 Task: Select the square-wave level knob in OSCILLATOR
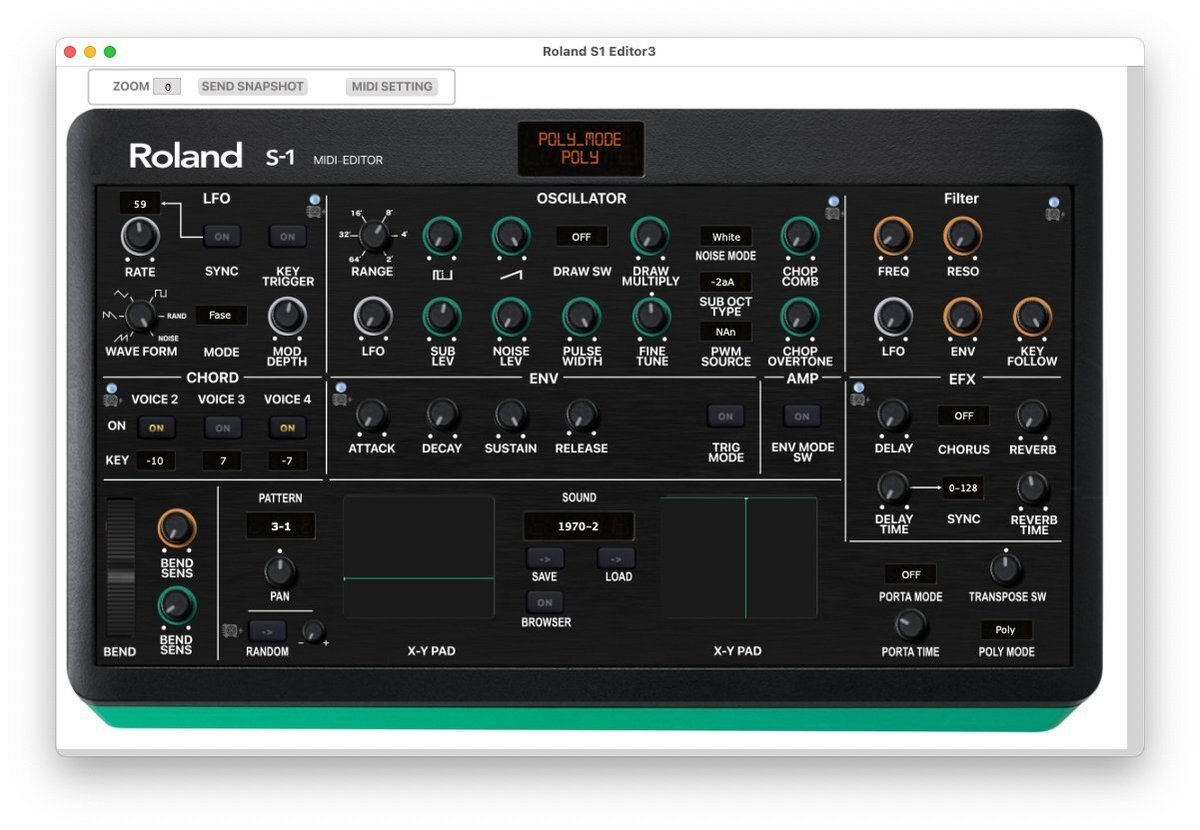coord(442,238)
